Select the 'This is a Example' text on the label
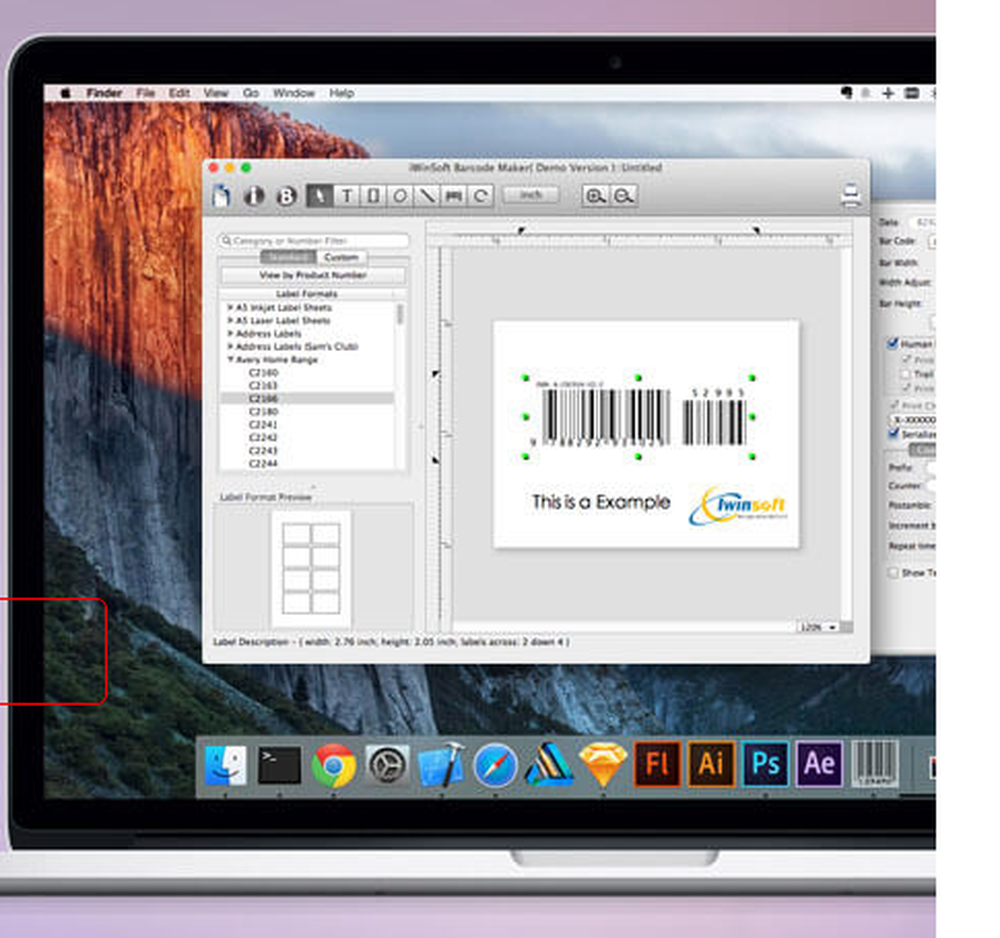The image size is (1000, 938). tap(601, 502)
